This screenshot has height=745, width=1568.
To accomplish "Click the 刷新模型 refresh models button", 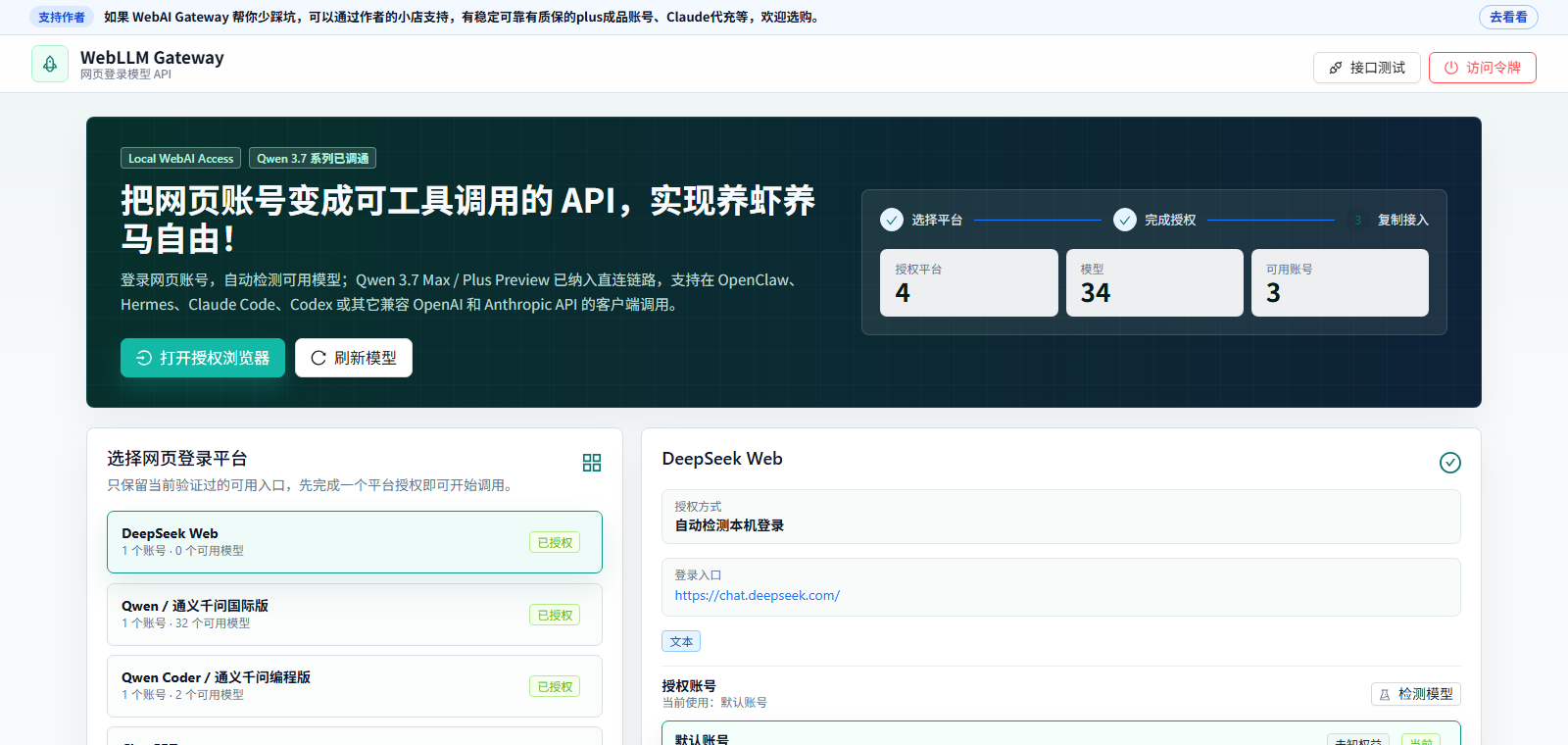I will point(354,358).
